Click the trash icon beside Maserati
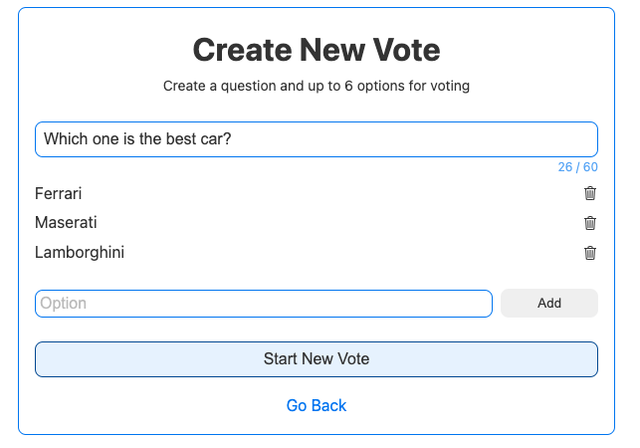Image resolution: width=640 pixels, height=448 pixels. (x=590, y=223)
